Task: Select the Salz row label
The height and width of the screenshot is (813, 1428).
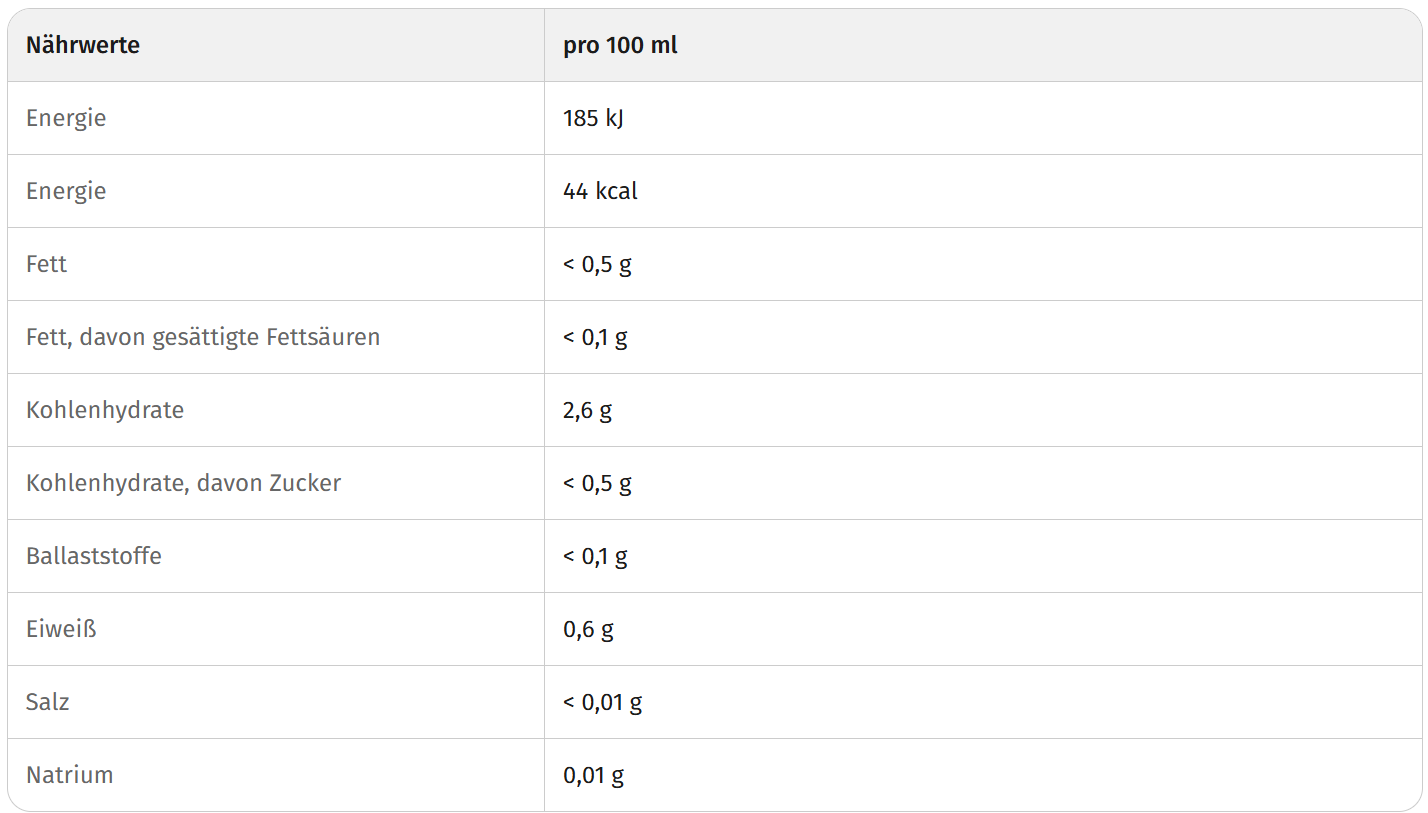Action: coord(48,702)
